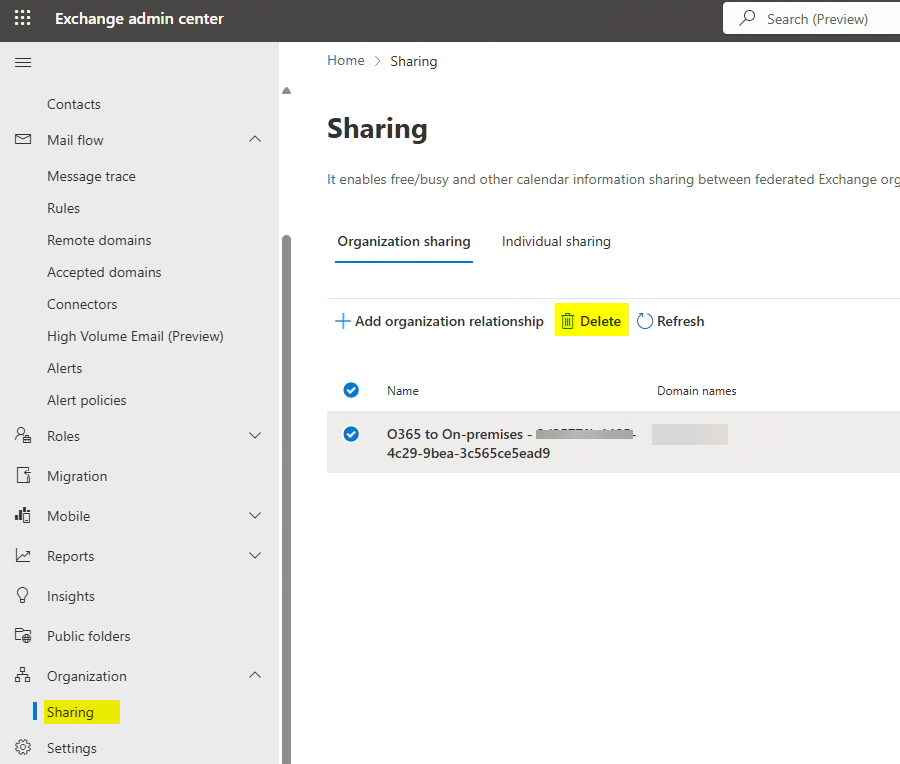
Task: Open Settings via the gear icon
Action: click(23, 748)
